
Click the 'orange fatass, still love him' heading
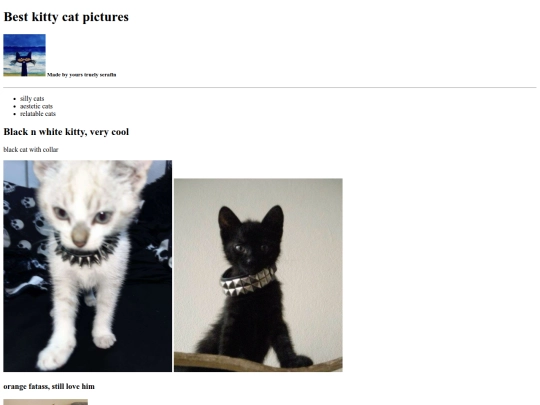click(49, 386)
